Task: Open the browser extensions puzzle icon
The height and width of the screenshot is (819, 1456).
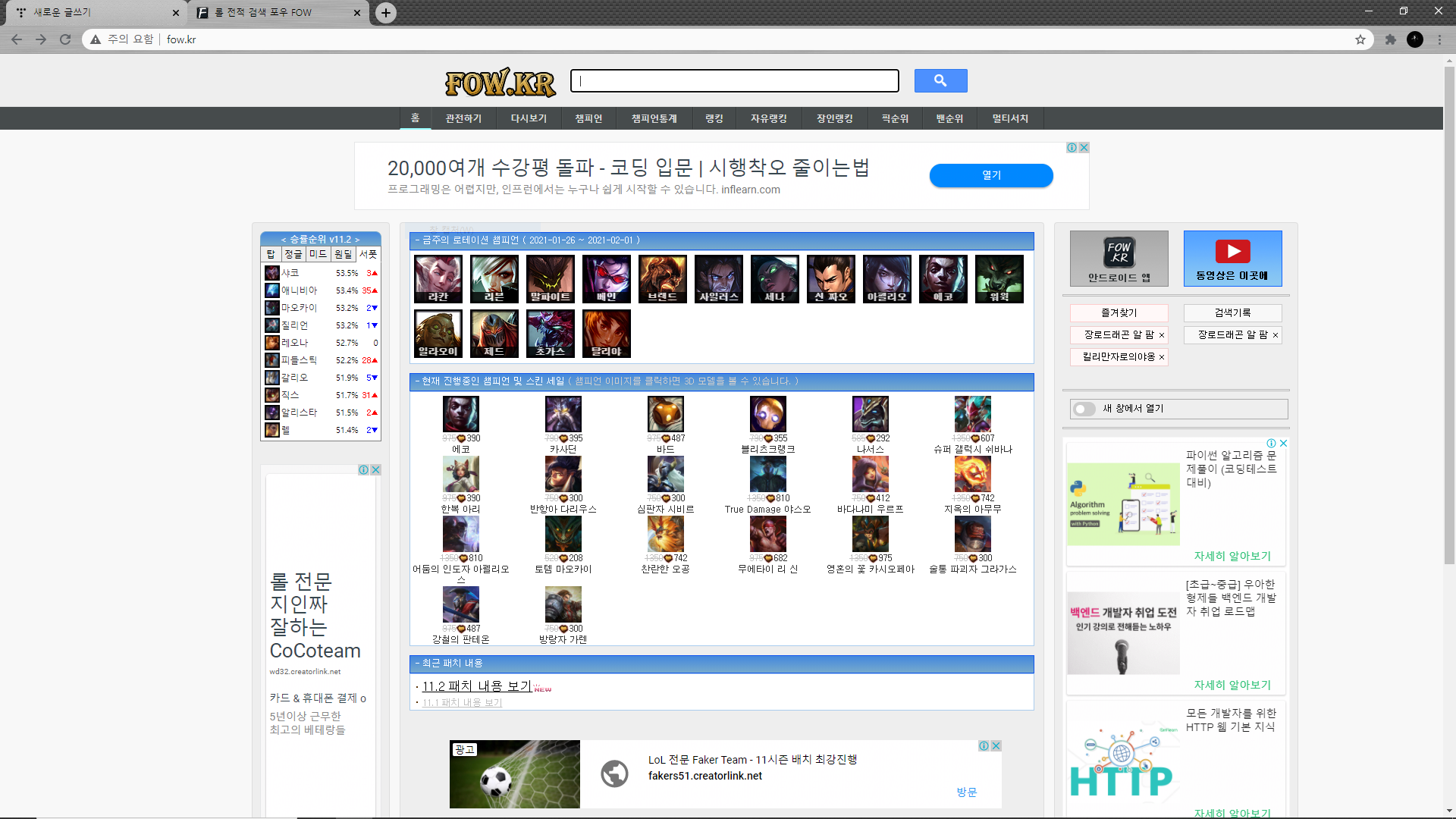Action: pos(1390,39)
